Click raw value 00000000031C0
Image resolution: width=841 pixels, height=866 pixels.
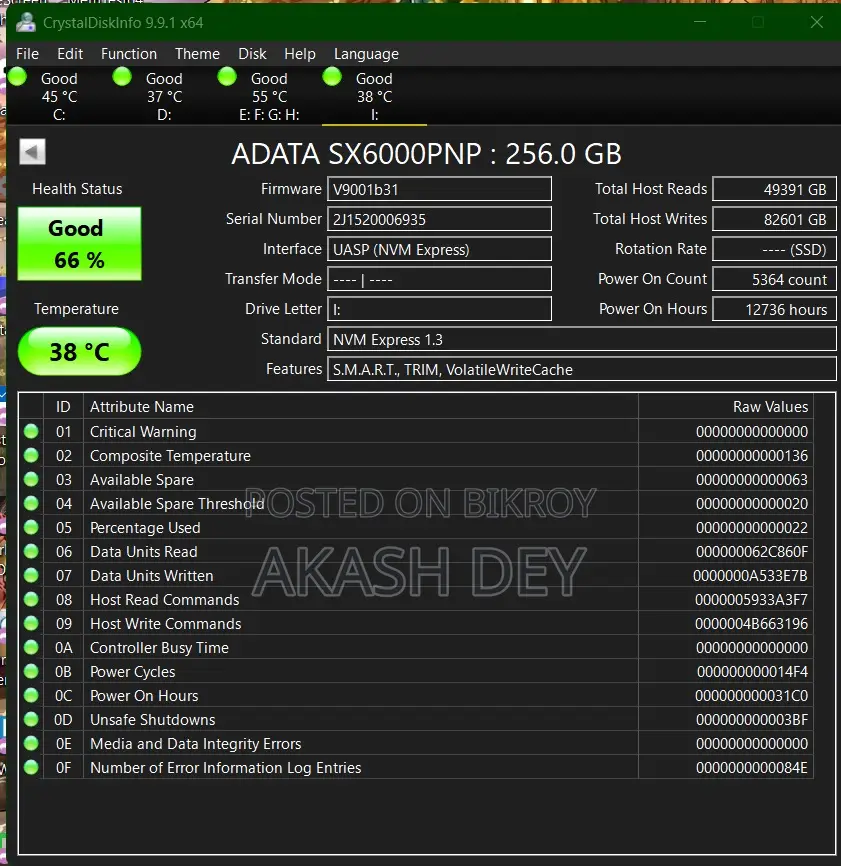751,695
